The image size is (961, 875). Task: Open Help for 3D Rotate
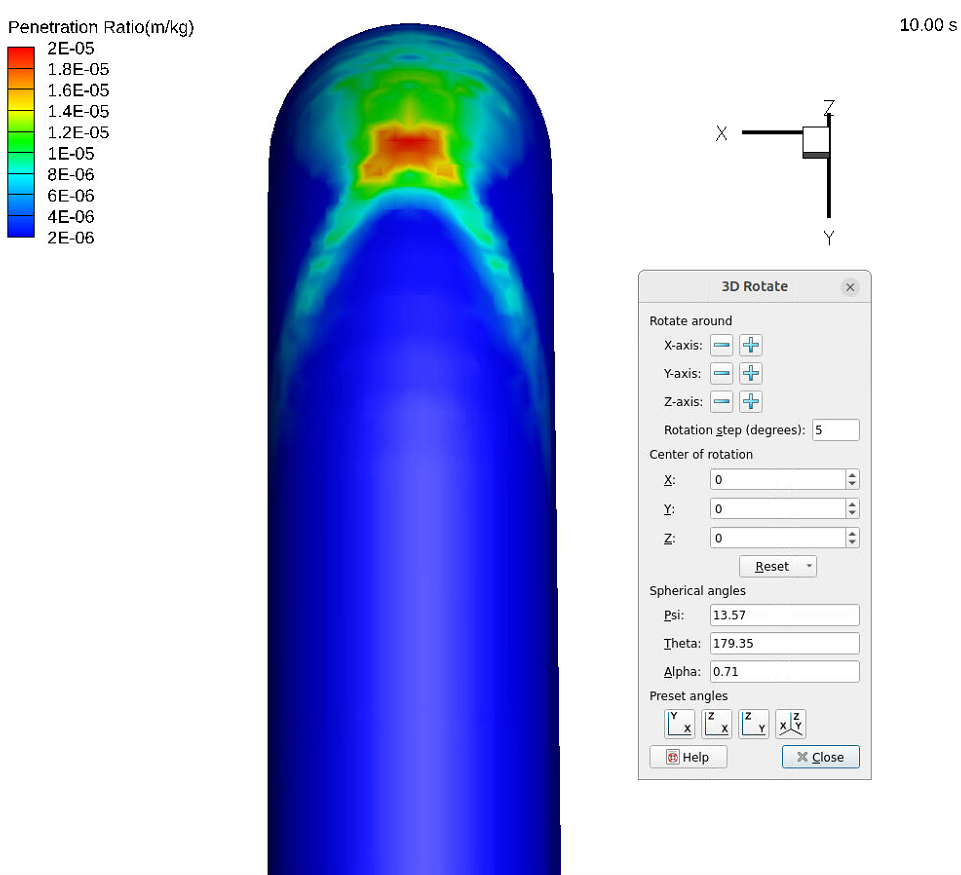(x=688, y=757)
